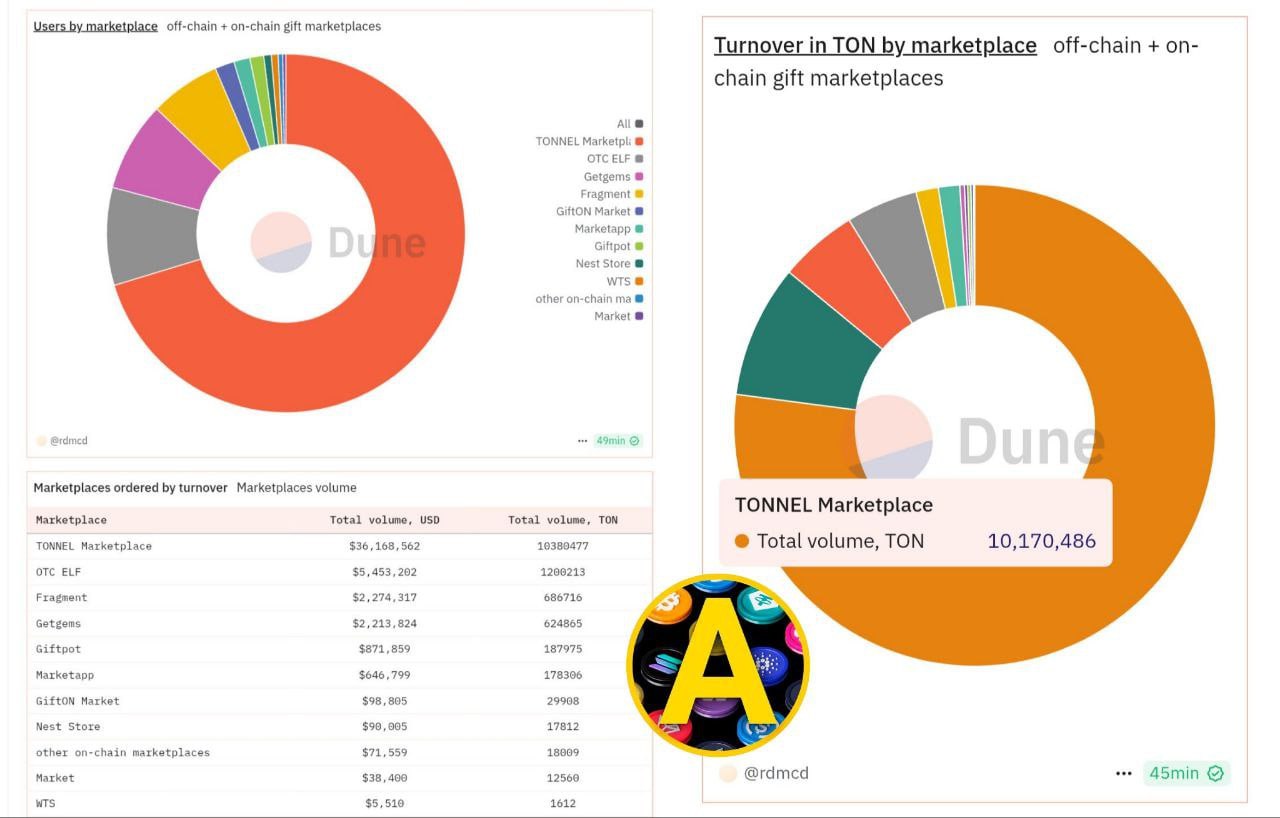Open the three-dot menu on Users by marketplace chart
The width and height of the screenshot is (1280, 818).
[582, 441]
